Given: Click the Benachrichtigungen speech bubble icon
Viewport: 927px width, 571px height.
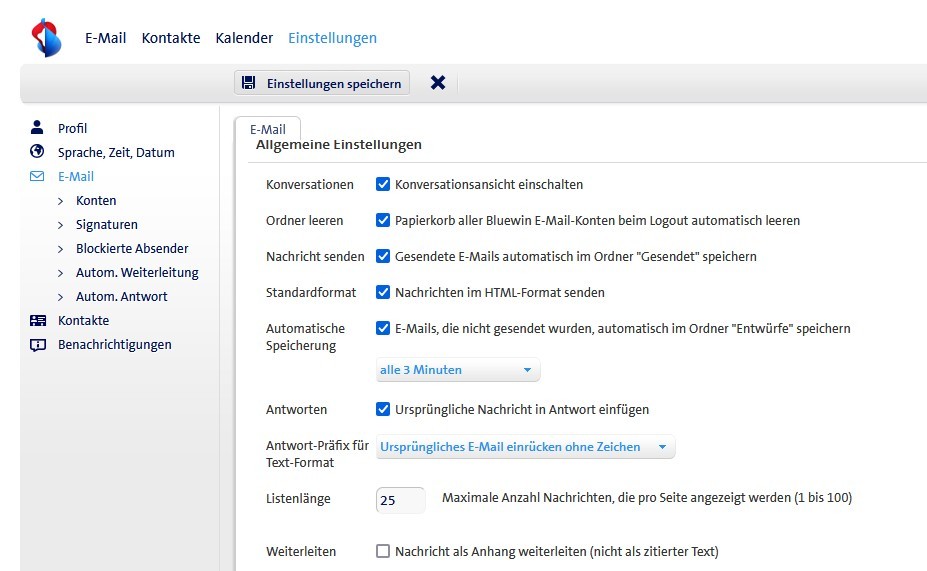Looking at the screenshot, I should coord(38,344).
